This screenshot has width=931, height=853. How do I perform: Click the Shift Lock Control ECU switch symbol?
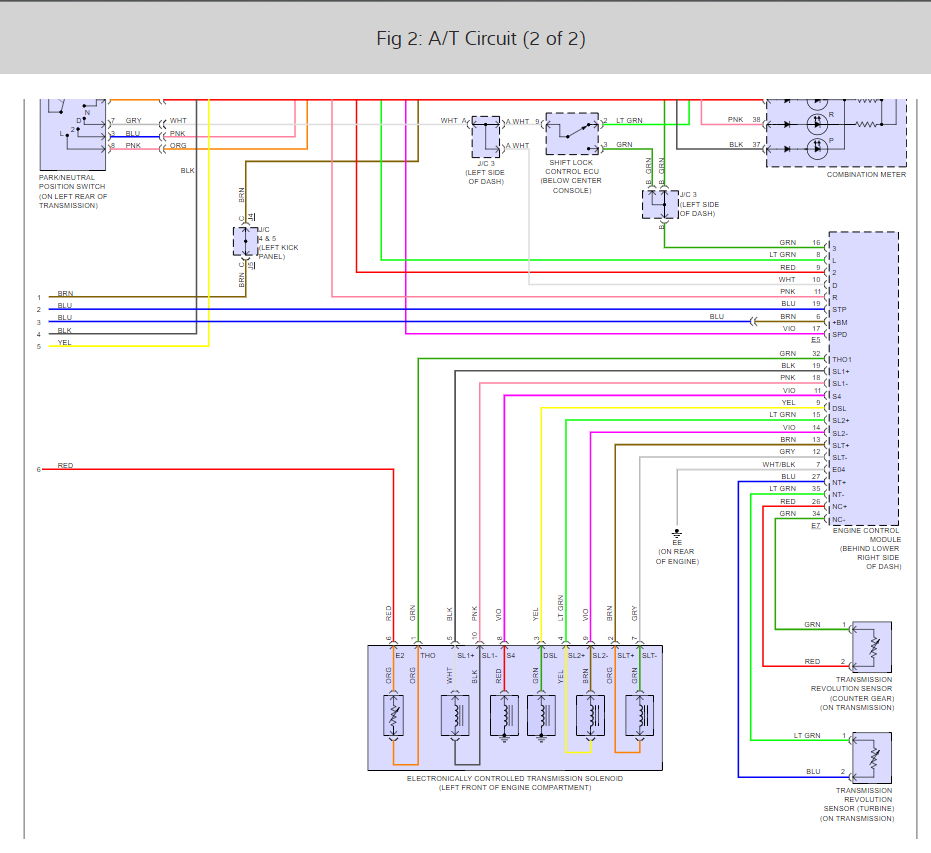[x=572, y=134]
